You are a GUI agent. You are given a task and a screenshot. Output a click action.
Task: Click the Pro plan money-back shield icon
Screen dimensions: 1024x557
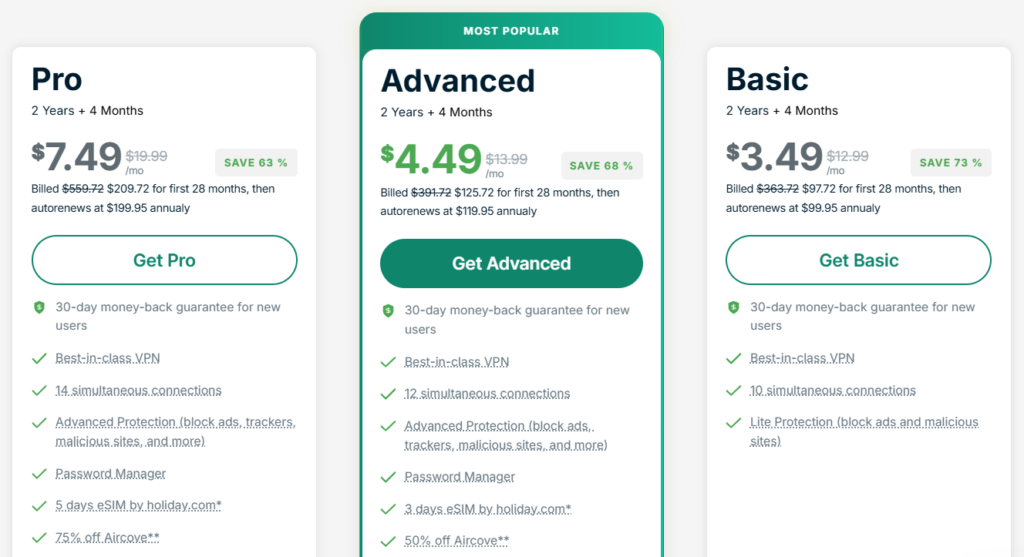click(x=40, y=308)
